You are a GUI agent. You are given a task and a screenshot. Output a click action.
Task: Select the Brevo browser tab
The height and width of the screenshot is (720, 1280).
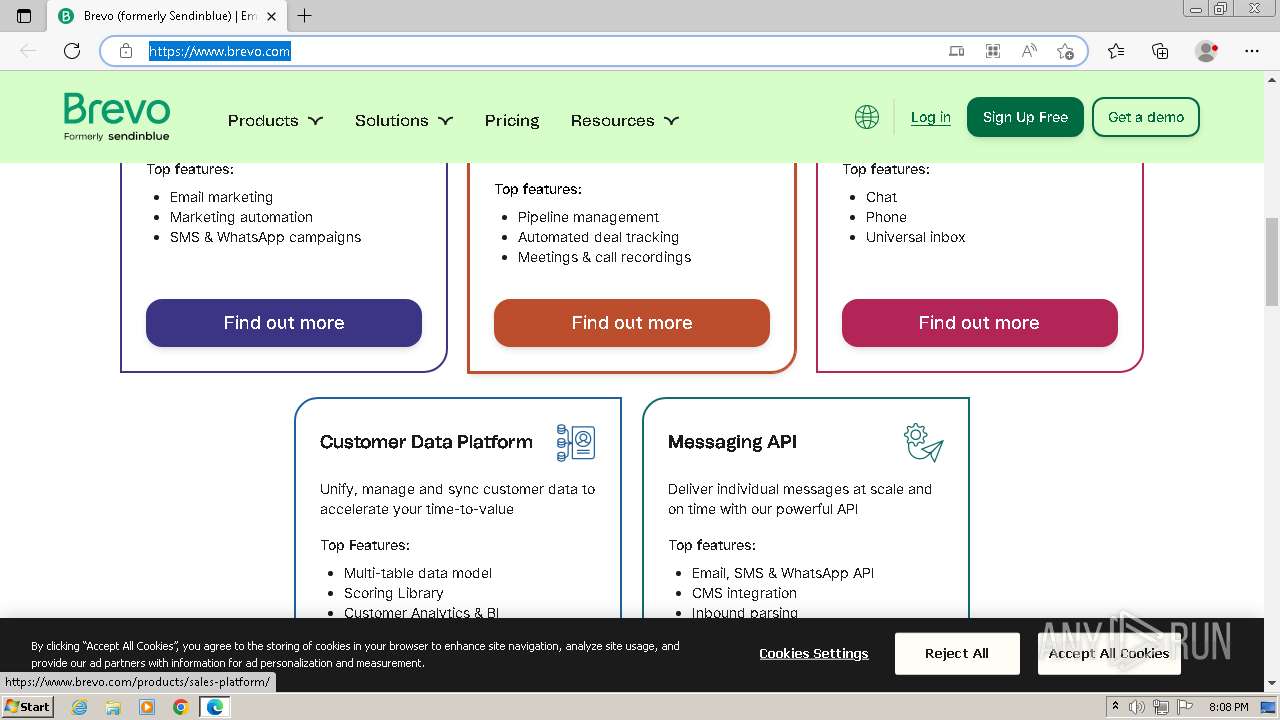[168, 16]
